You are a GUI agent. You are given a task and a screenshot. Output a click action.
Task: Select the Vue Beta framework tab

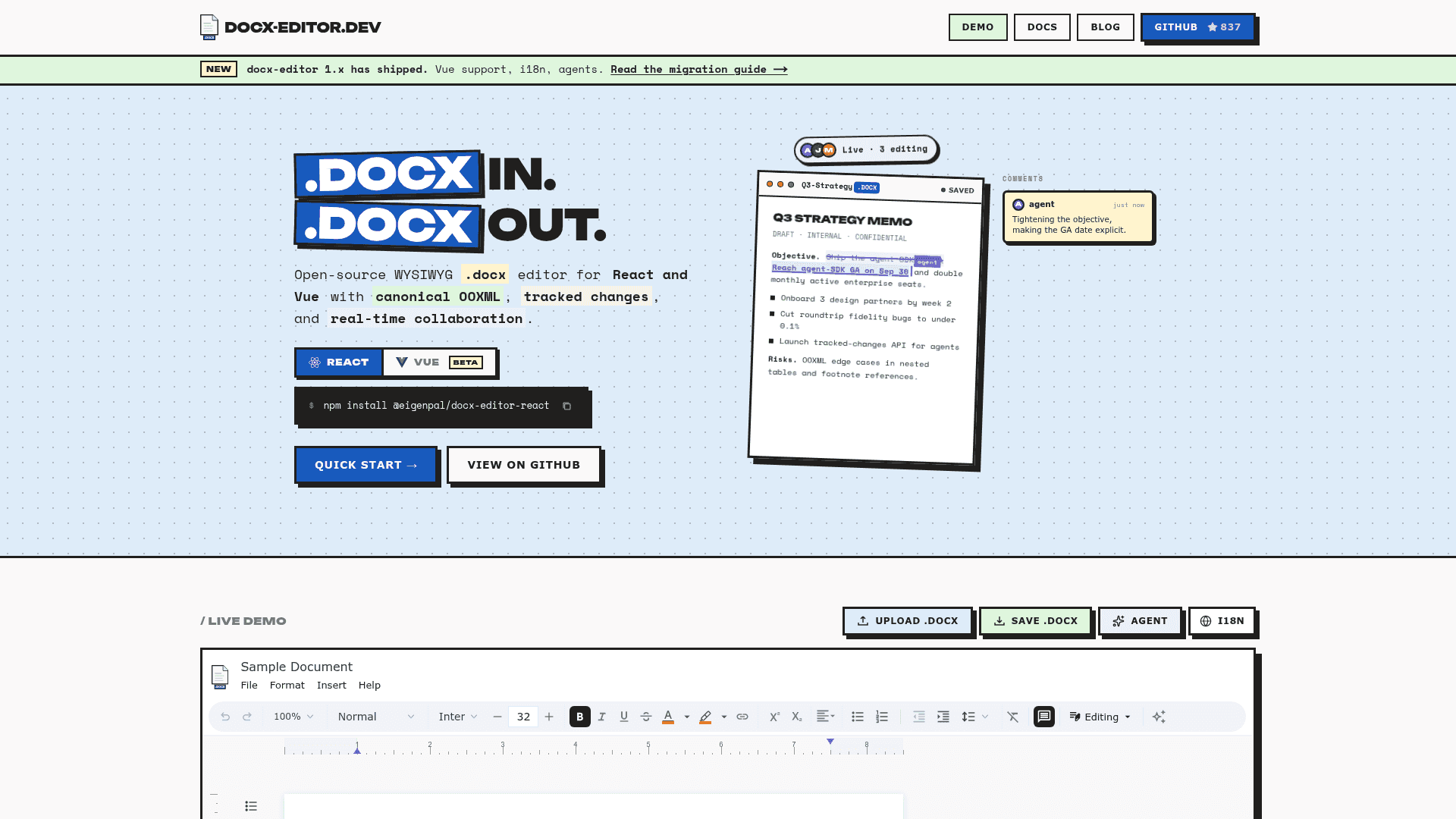point(439,362)
